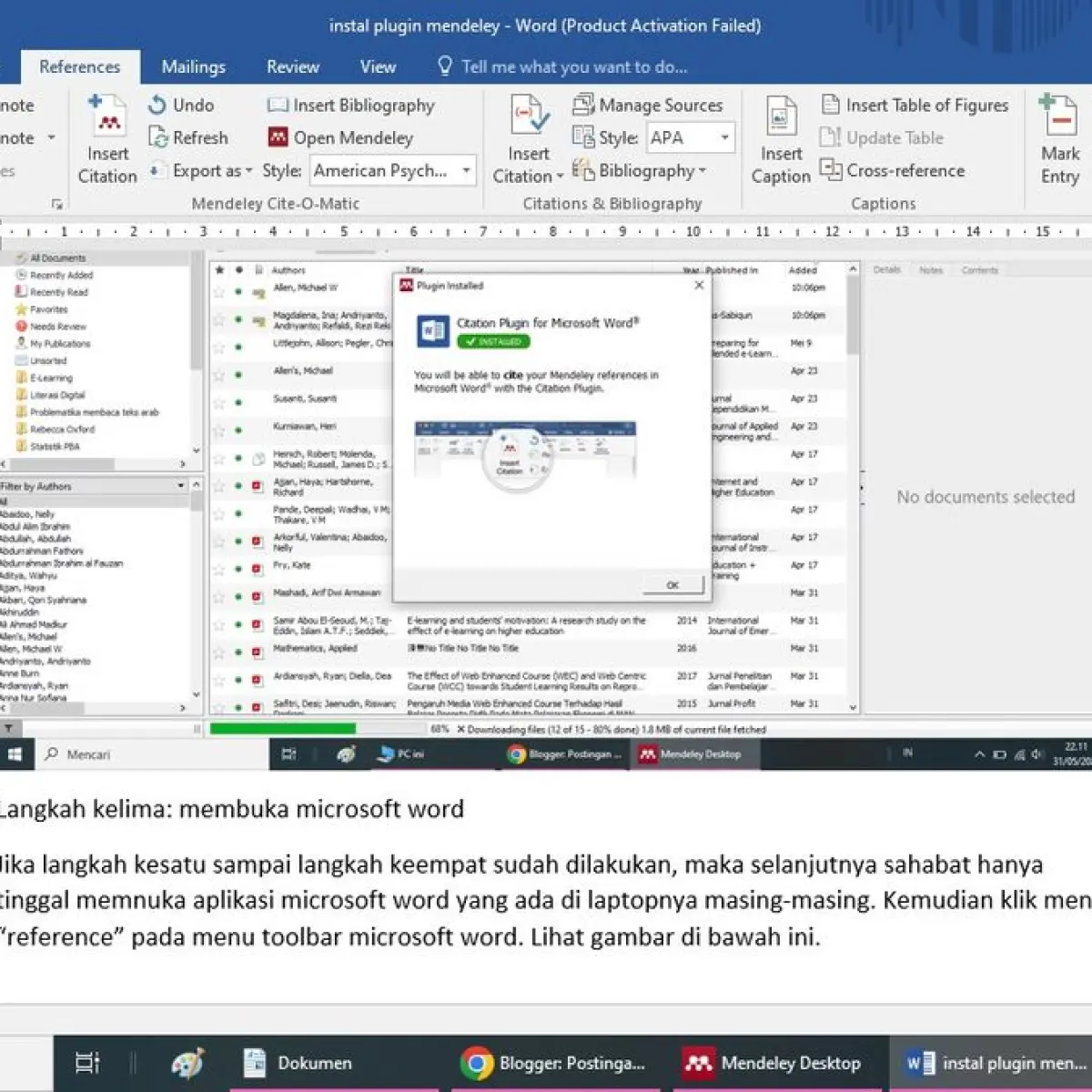The image size is (1092, 1092).
Task: Select Needs Review in Mendeley sidebar
Action: click(x=58, y=327)
